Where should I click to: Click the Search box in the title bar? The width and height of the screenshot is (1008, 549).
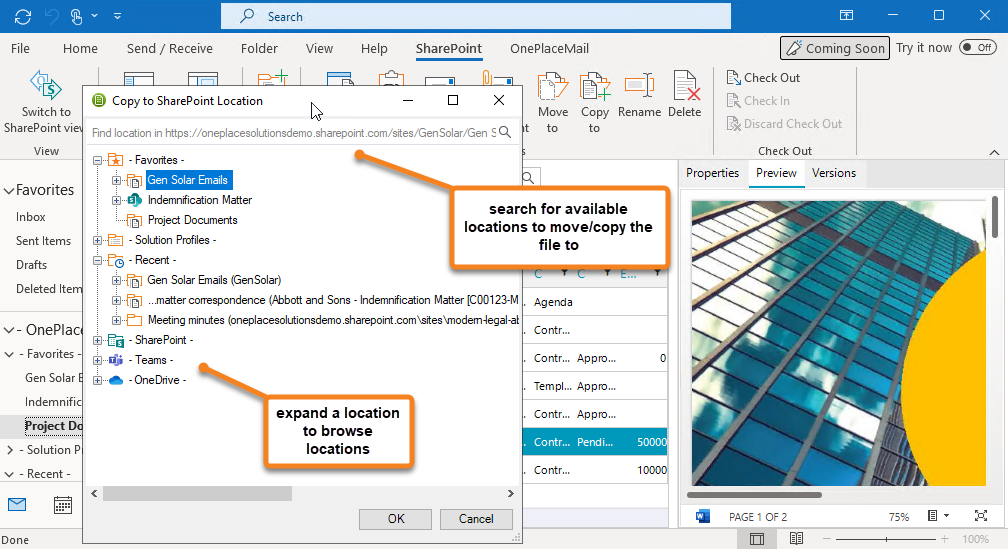tap(476, 17)
